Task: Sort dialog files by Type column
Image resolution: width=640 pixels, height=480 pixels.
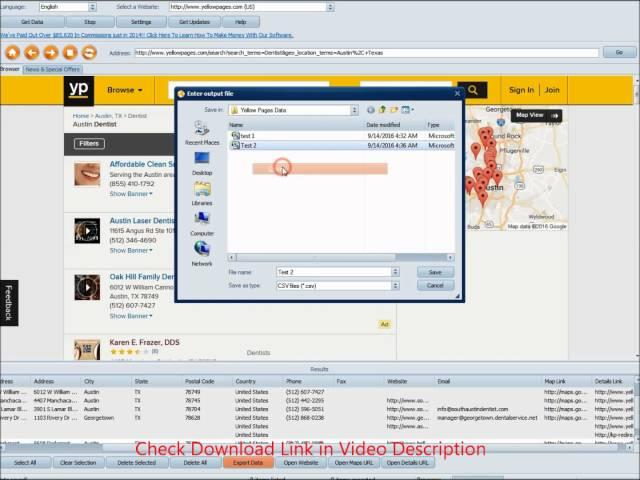Action: pos(440,125)
